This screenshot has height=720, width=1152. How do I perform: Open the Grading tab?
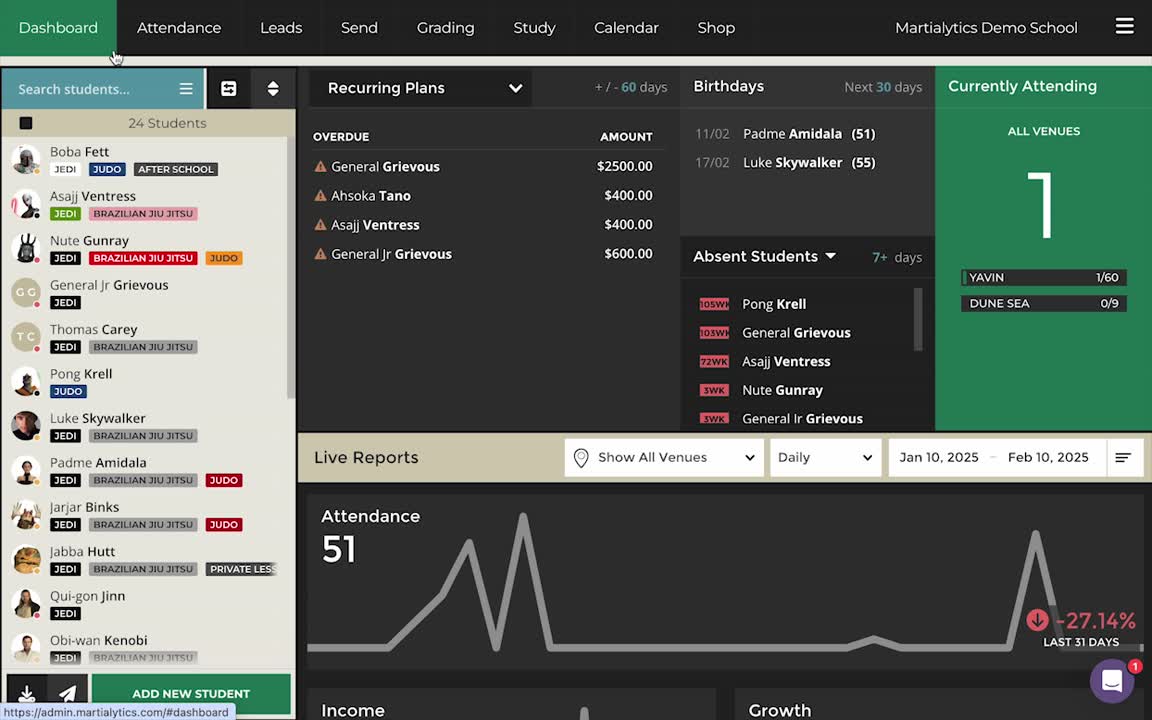click(445, 28)
